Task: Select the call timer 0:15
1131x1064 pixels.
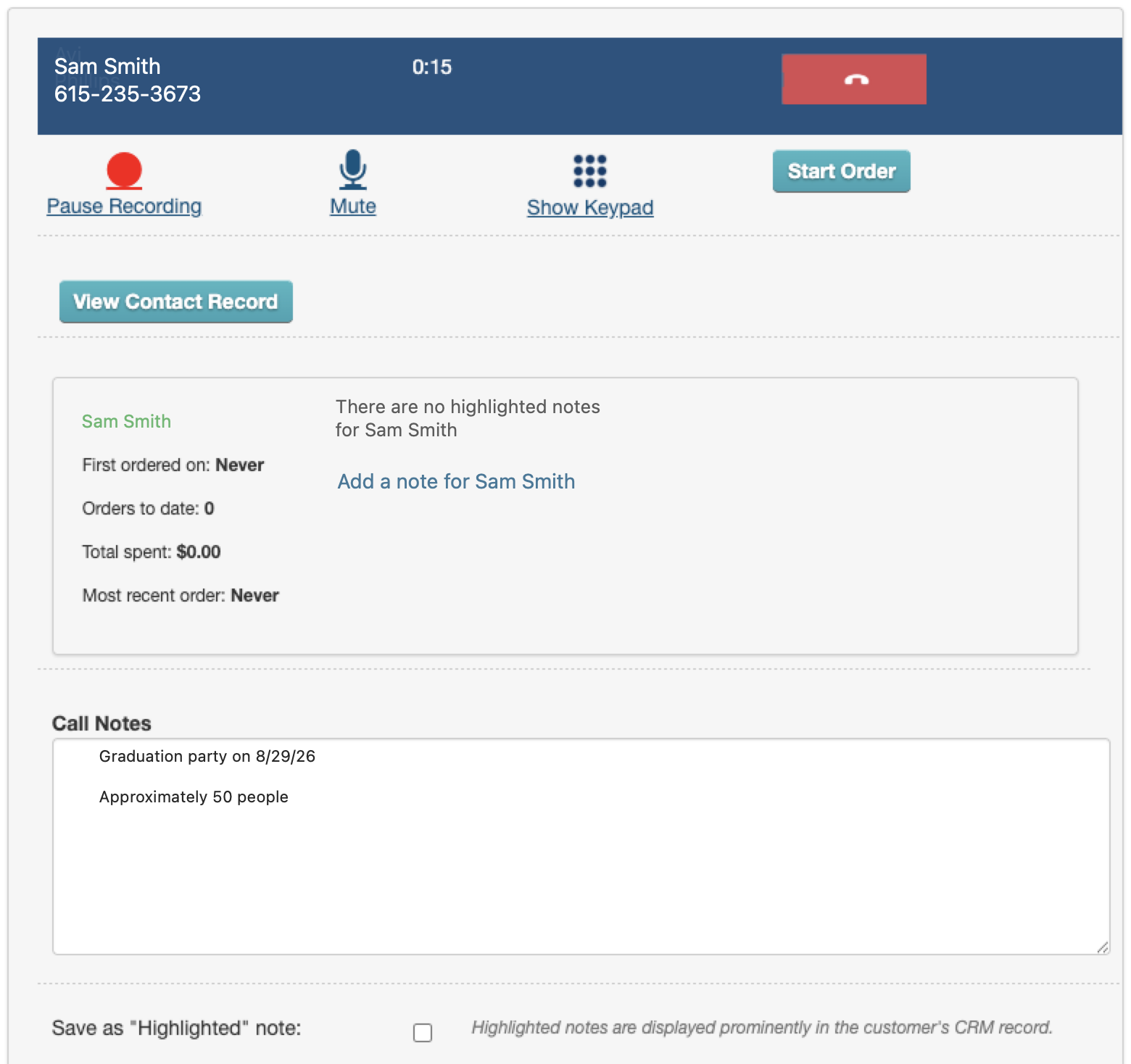Action: (432, 67)
